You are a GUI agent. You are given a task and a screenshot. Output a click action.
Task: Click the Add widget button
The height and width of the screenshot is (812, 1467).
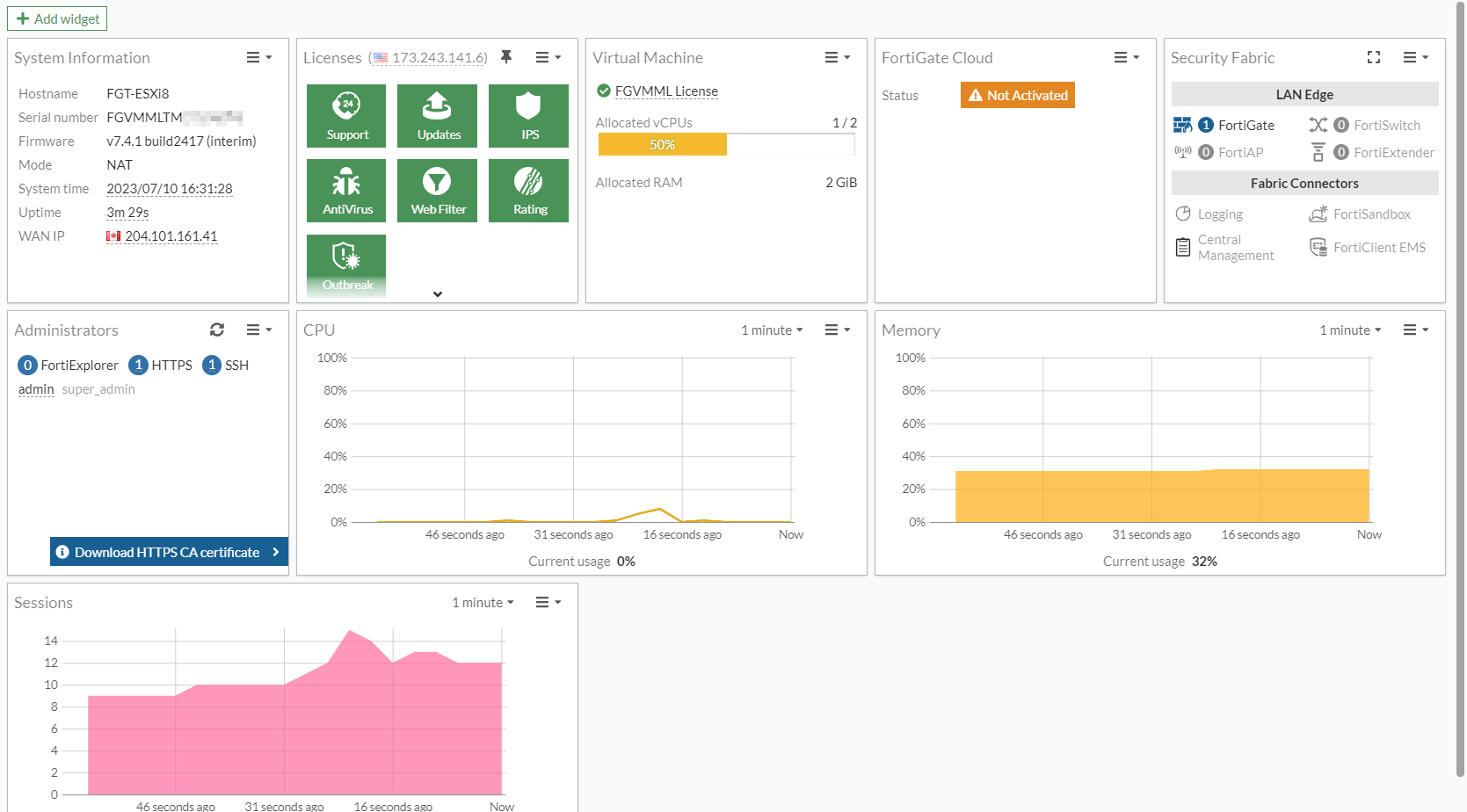point(56,18)
